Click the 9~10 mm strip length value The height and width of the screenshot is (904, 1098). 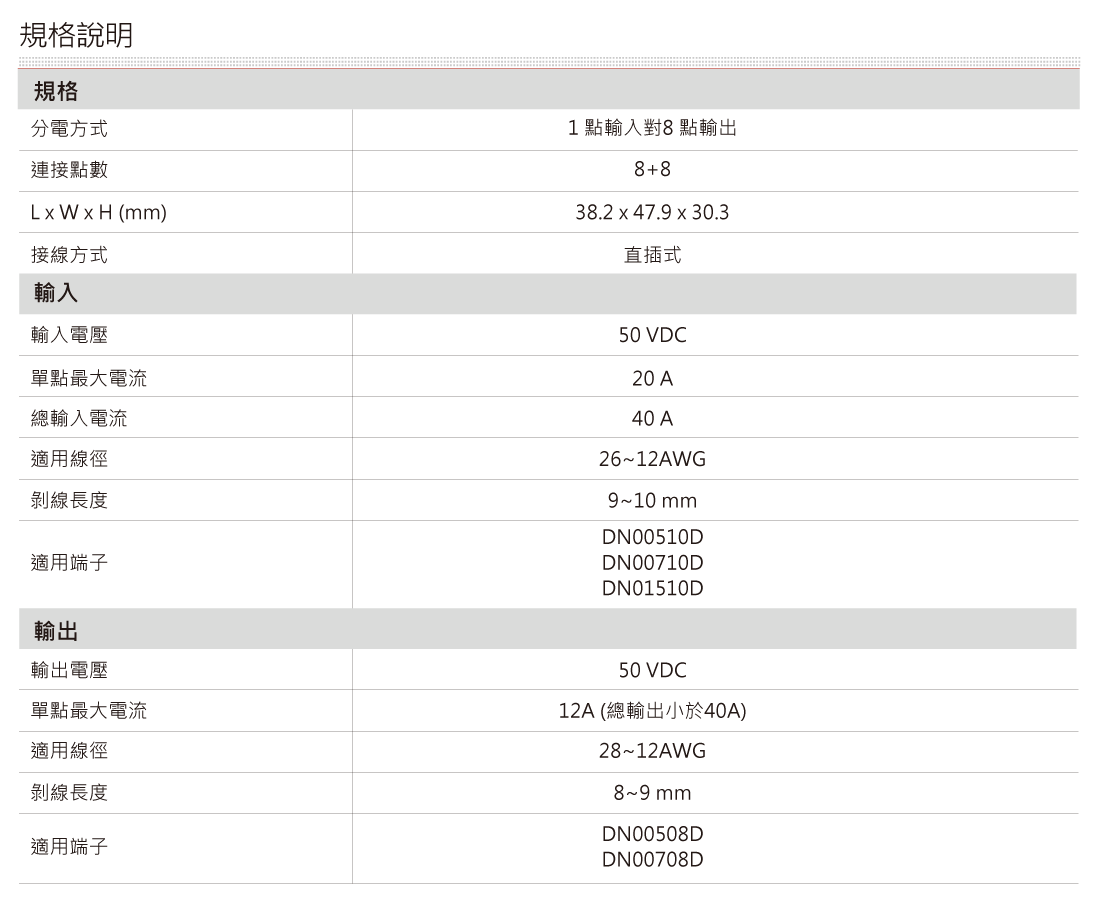tap(652, 501)
